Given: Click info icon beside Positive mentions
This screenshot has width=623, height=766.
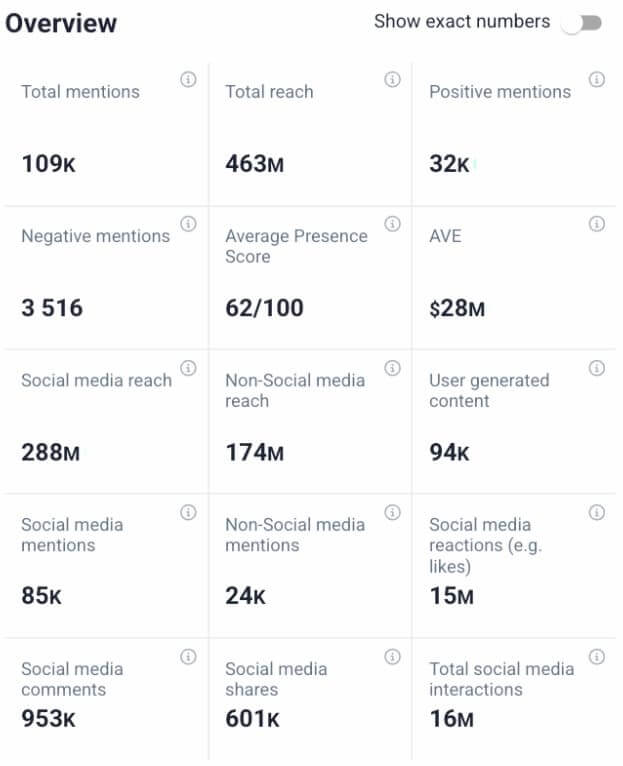Looking at the screenshot, I should (x=597, y=80).
